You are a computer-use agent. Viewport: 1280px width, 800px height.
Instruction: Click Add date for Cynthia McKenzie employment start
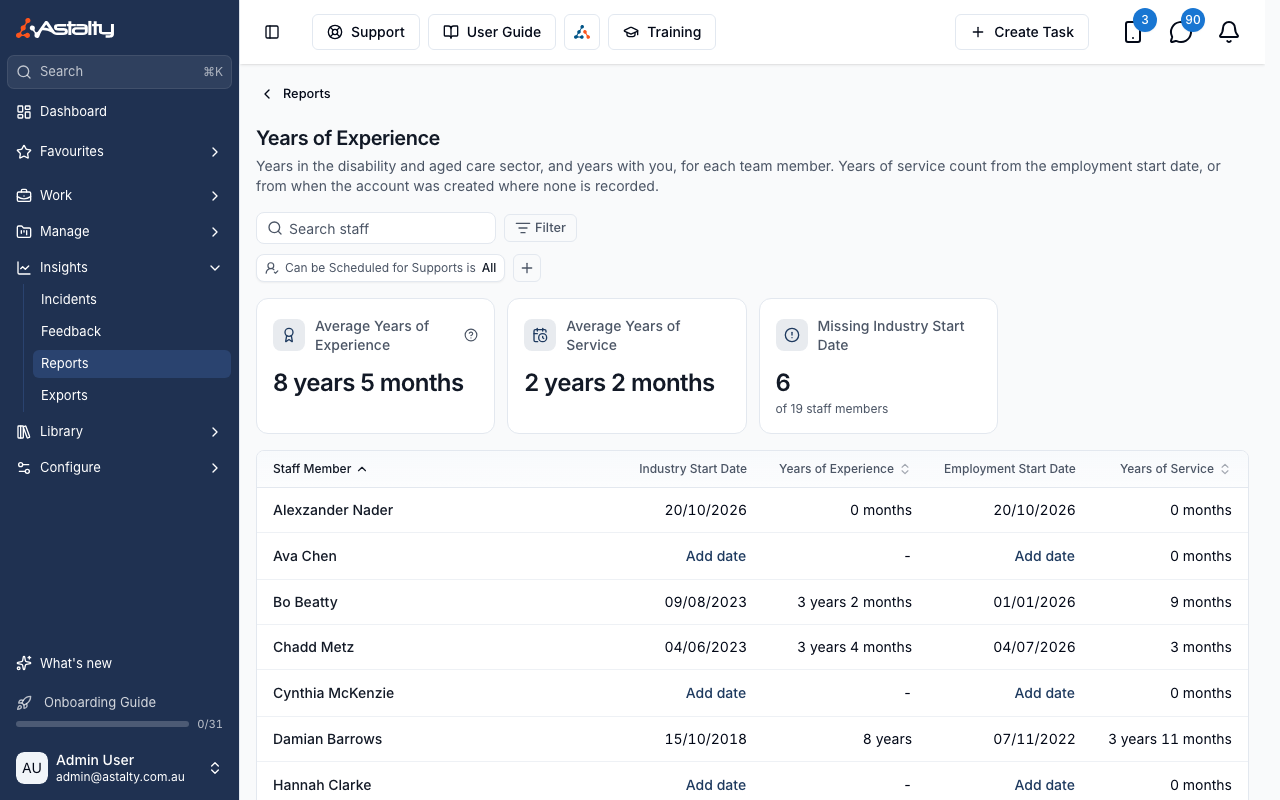(x=1045, y=693)
